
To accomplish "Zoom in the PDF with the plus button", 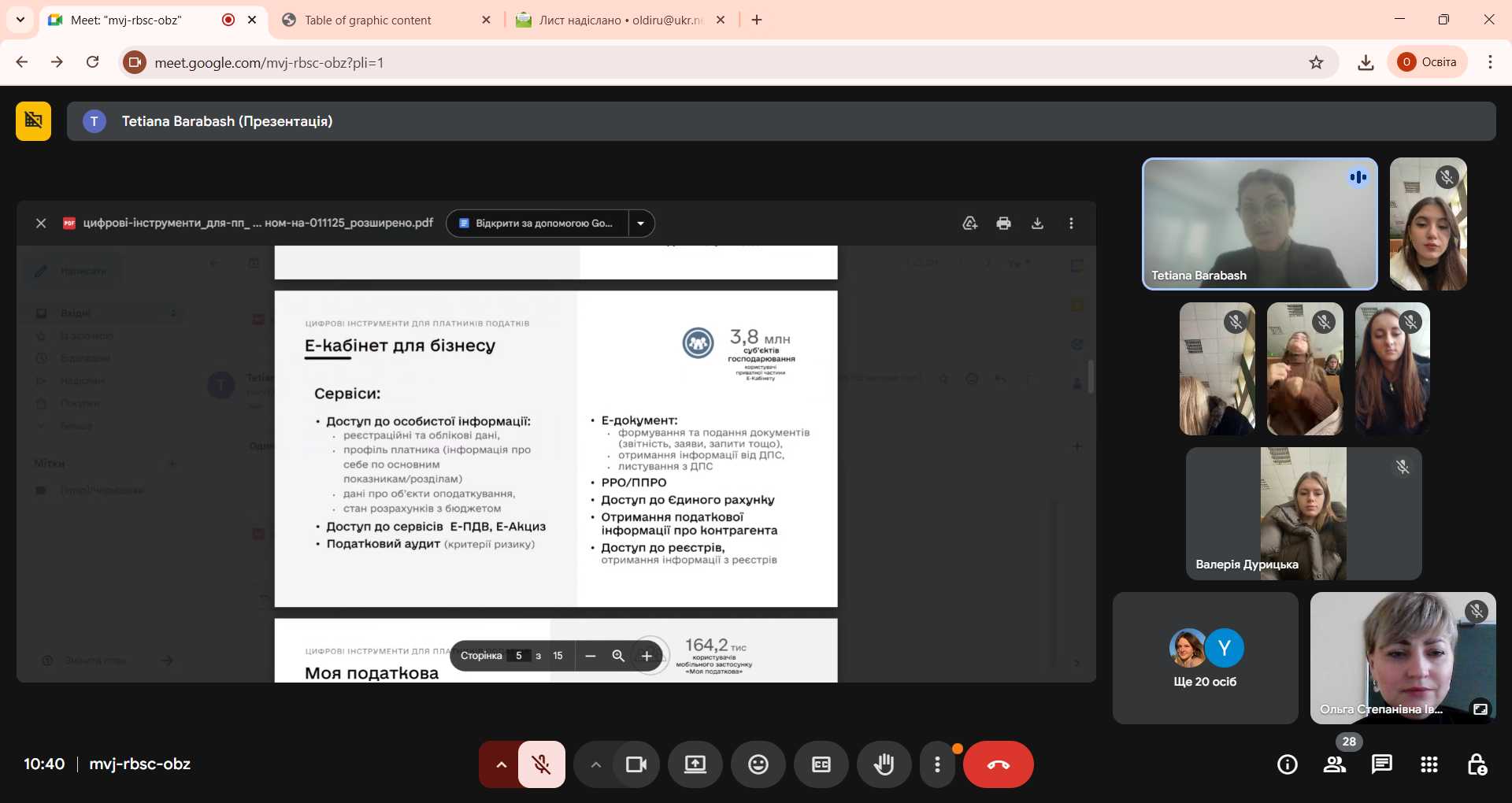I will [x=647, y=656].
